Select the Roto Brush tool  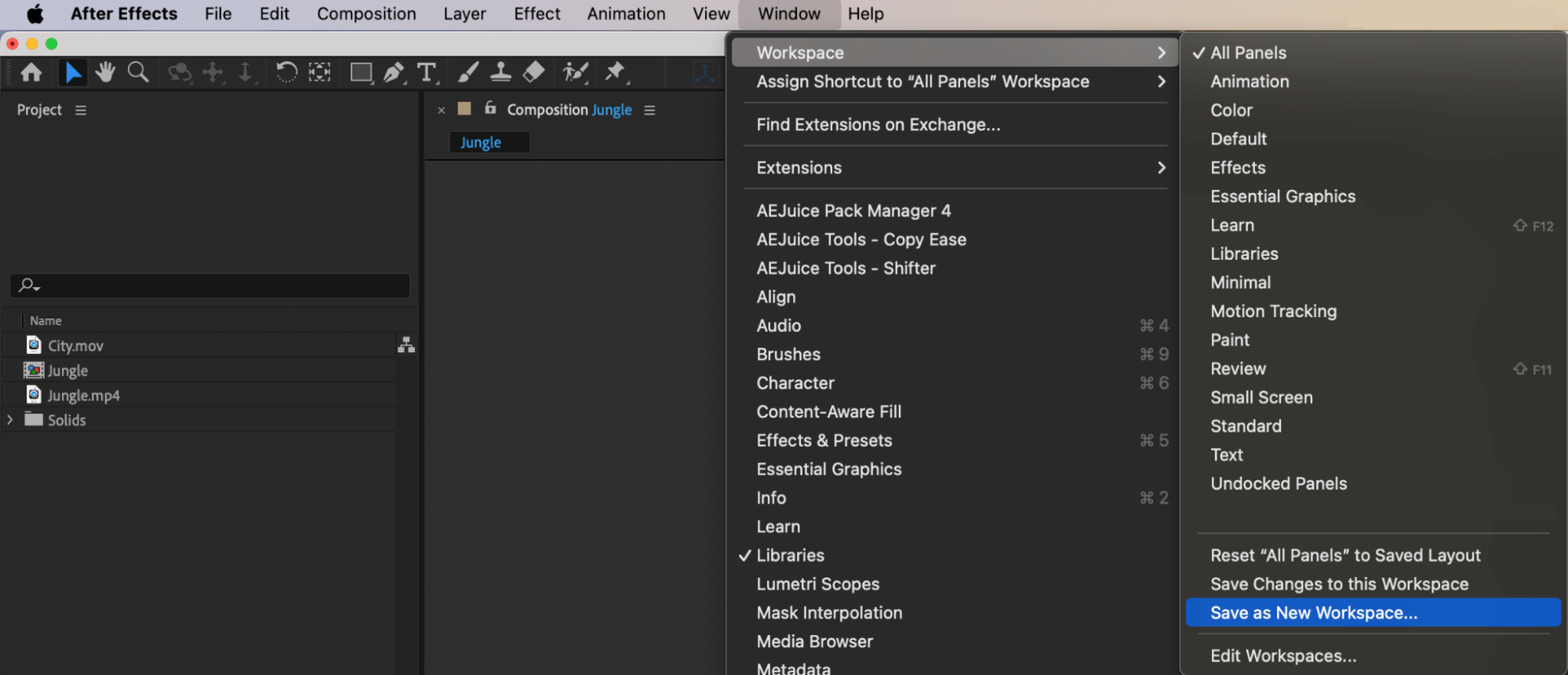pos(576,73)
